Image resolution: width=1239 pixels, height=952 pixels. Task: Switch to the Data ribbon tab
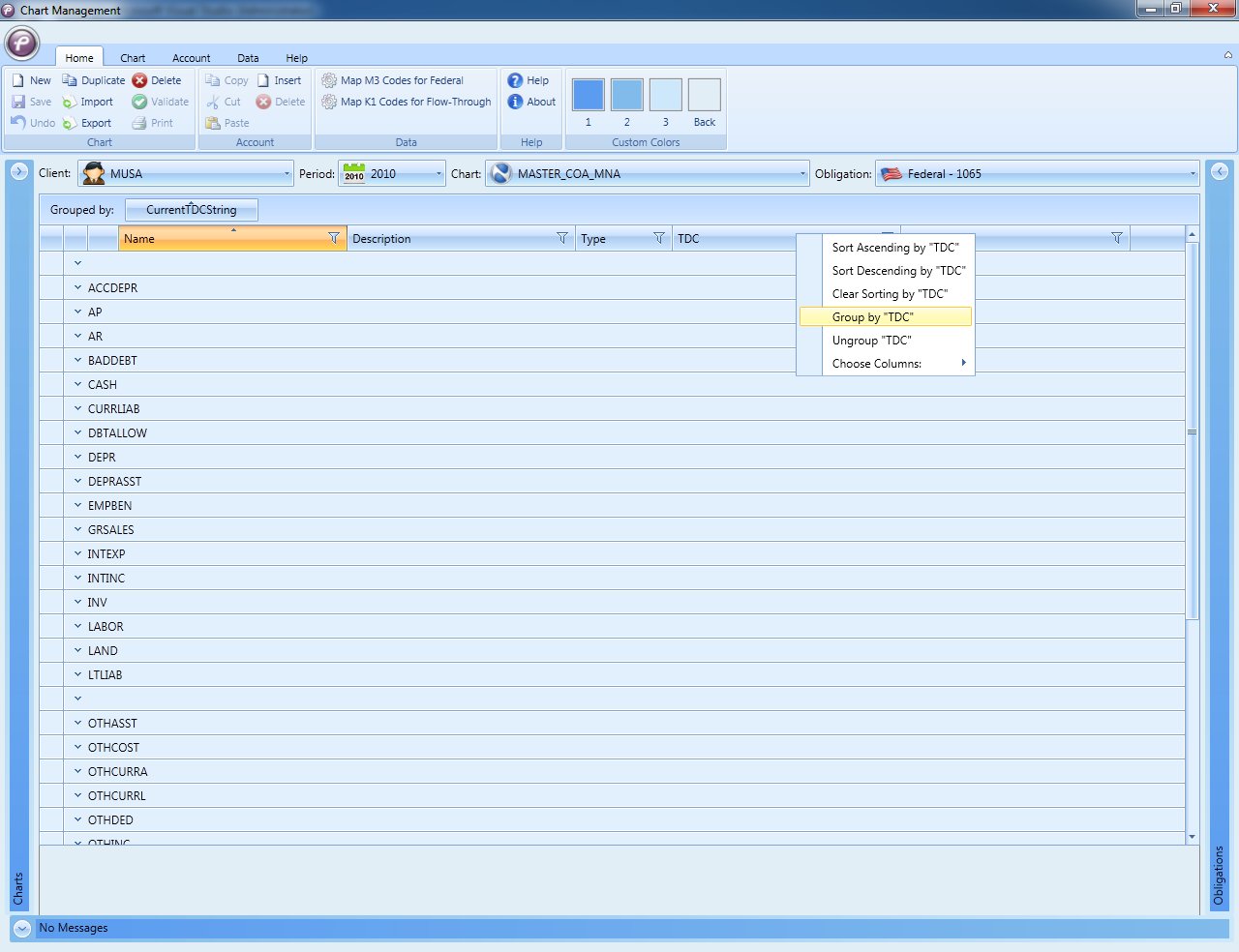click(x=248, y=58)
